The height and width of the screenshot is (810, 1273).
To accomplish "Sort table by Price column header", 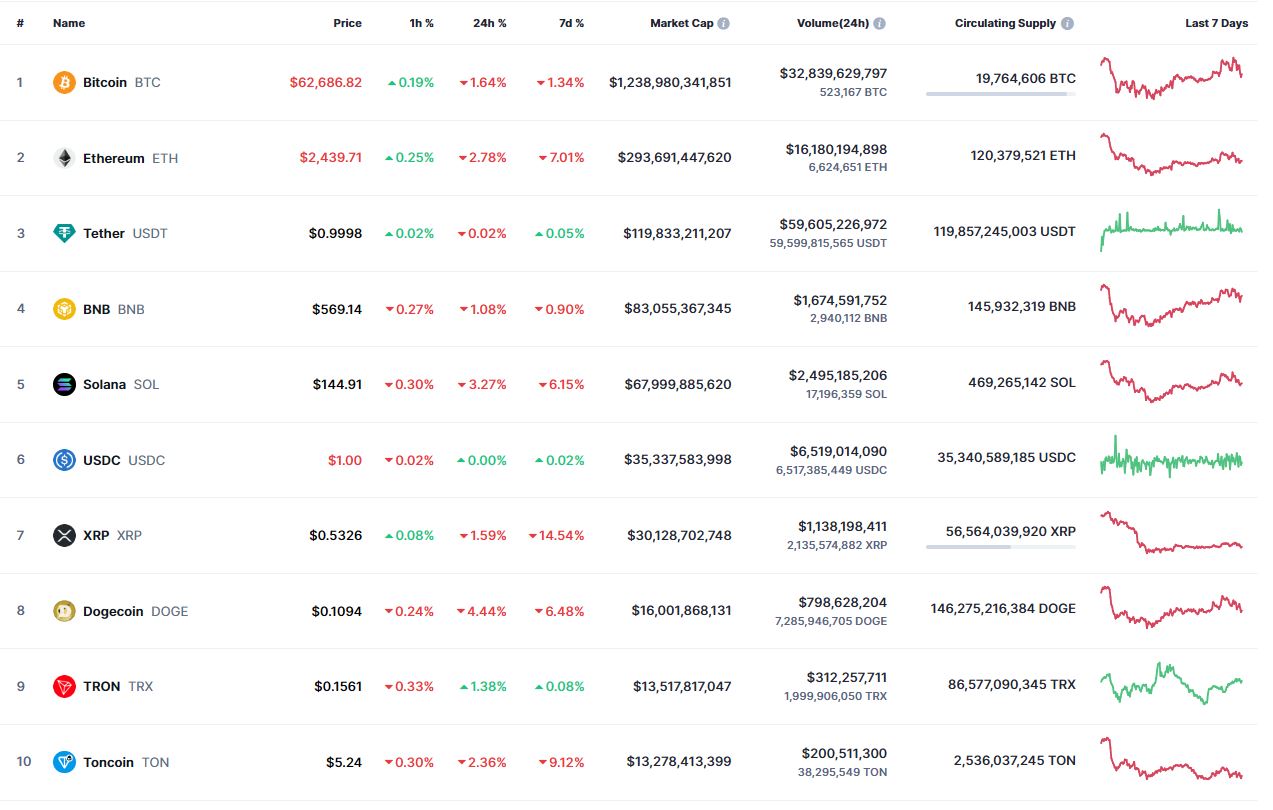I will pos(347,23).
